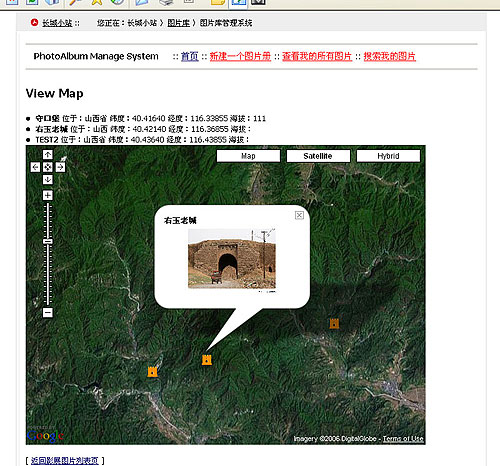Click the zoom slider handle
Screen dimensions: 500x466
point(48,241)
